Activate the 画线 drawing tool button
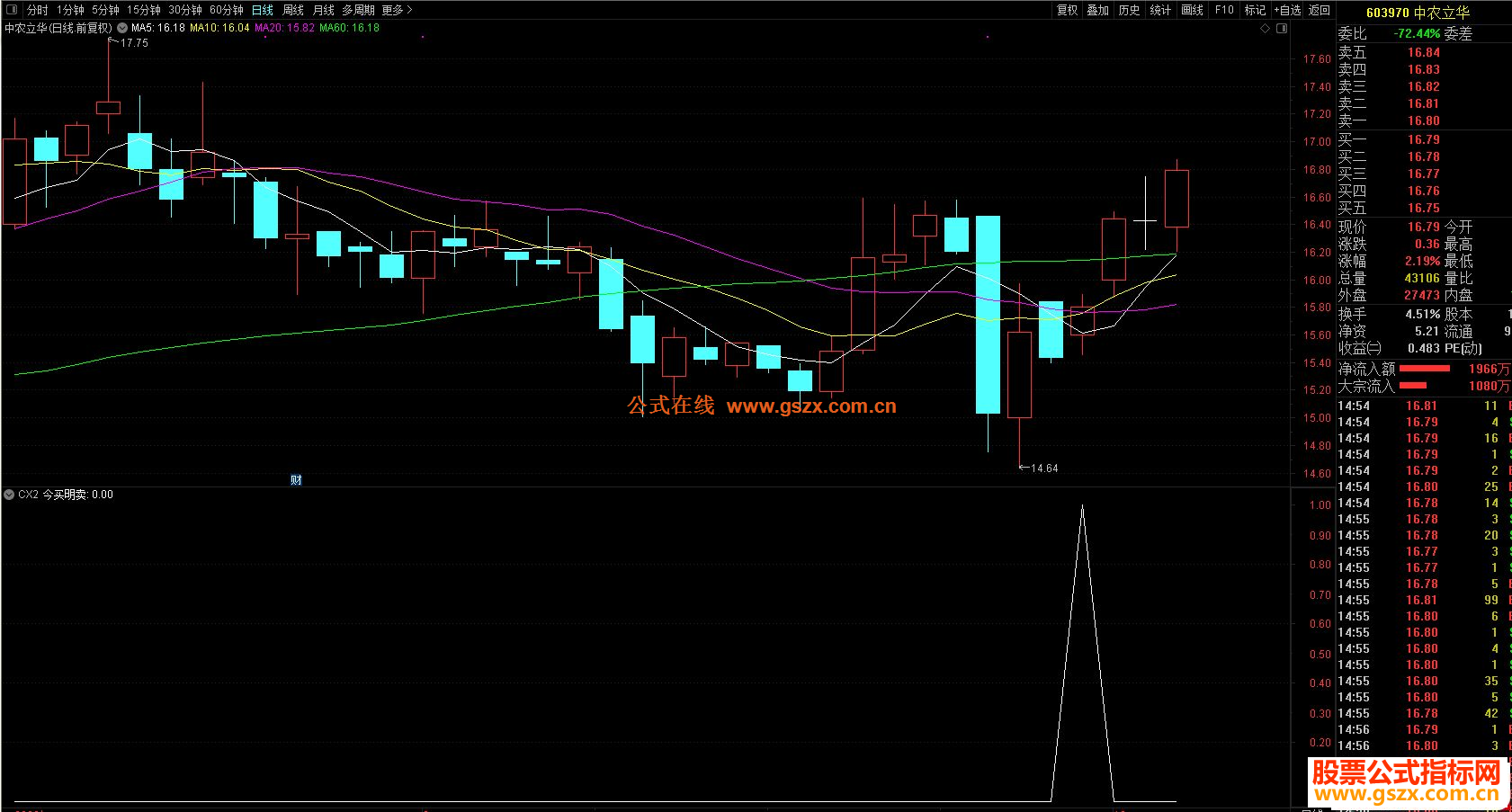Viewport: 1512px width, 812px height. click(x=1193, y=10)
